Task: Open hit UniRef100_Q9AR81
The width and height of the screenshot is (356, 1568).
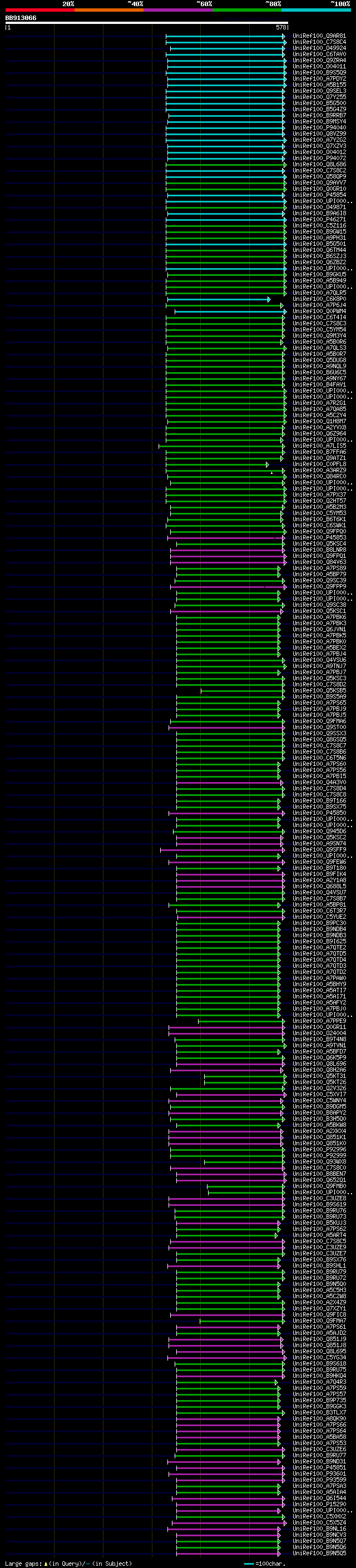Action: pyautogui.click(x=319, y=36)
